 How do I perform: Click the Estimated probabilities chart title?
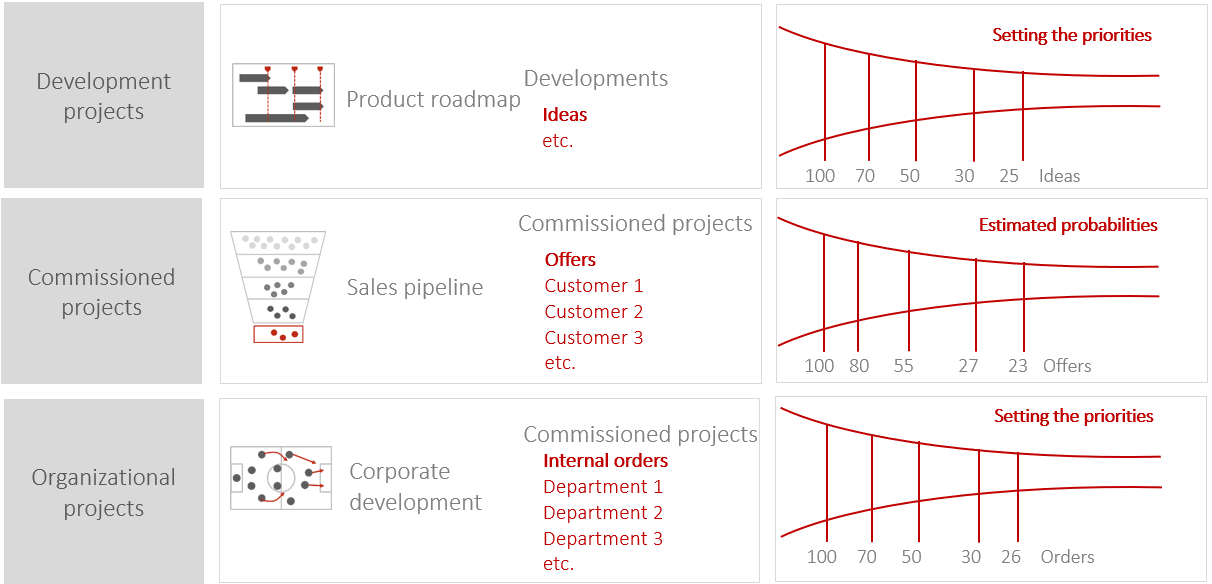[1068, 226]
